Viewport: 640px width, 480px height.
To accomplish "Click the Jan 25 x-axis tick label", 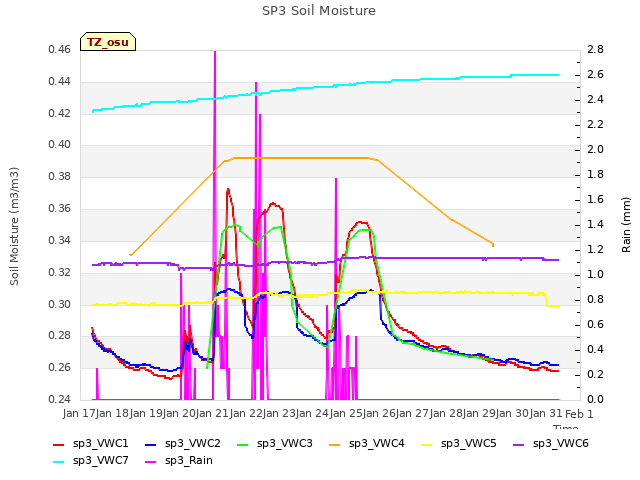I will tap(347, 413).
